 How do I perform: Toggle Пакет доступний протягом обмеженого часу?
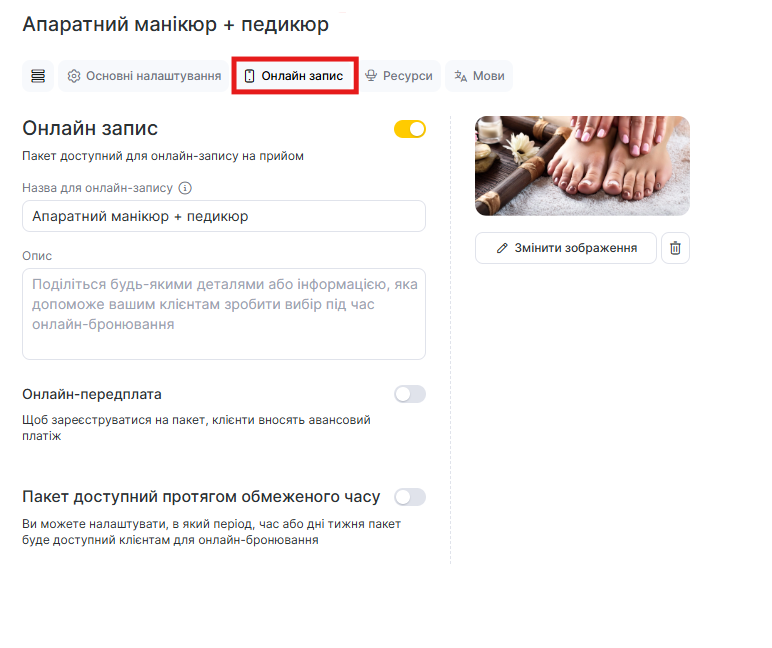[x=410, y=497]
